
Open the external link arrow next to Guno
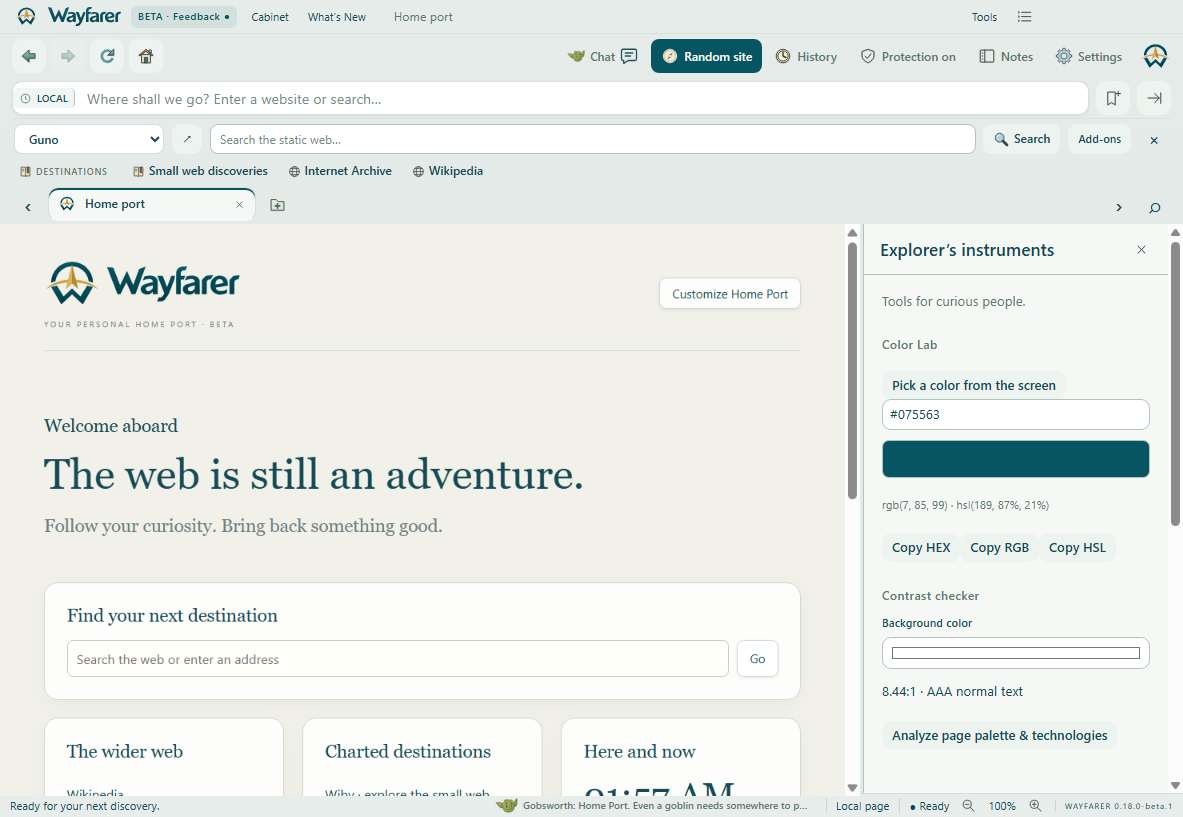[187, 140]
